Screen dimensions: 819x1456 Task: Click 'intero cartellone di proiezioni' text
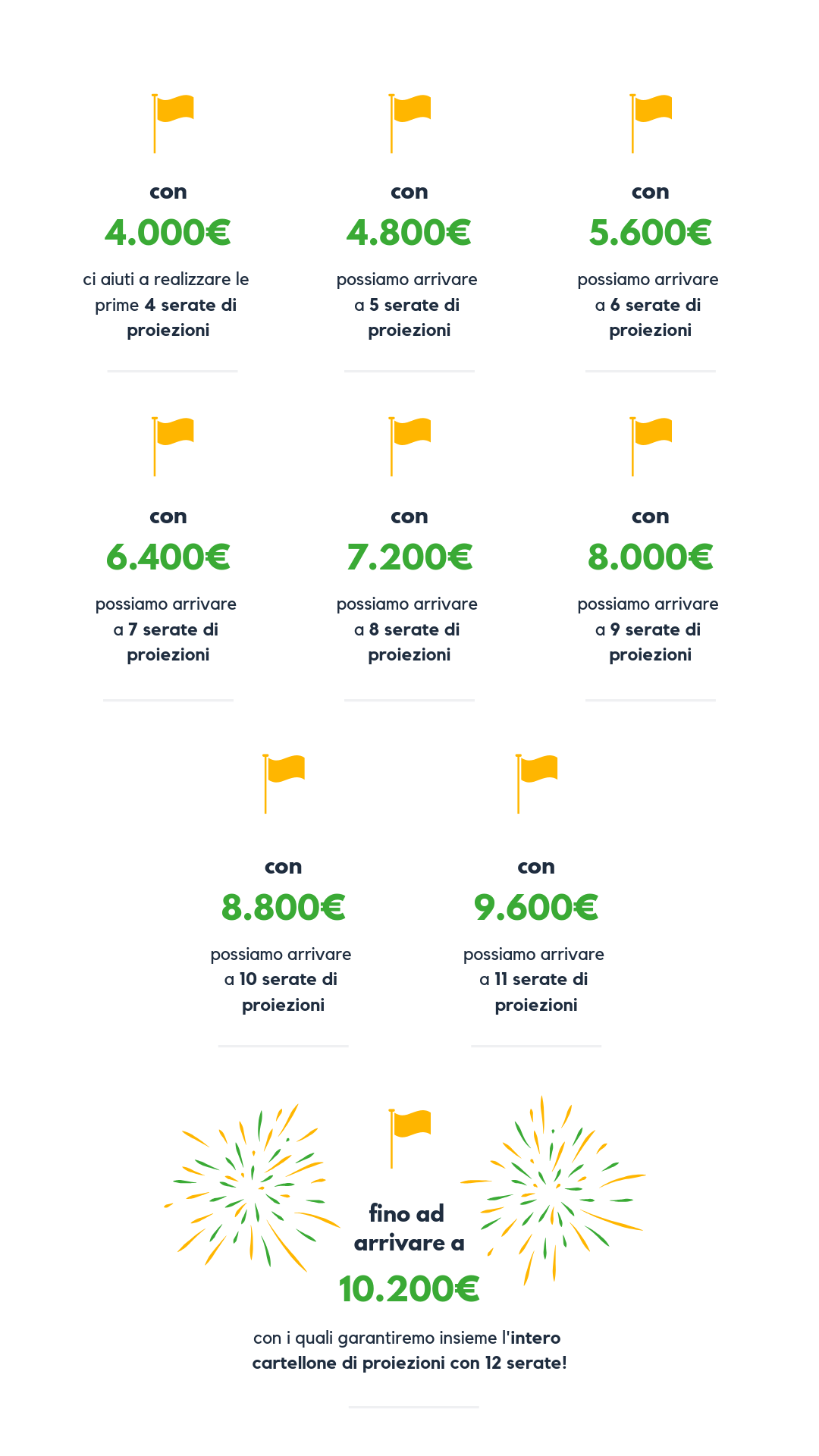(406, 1351)
